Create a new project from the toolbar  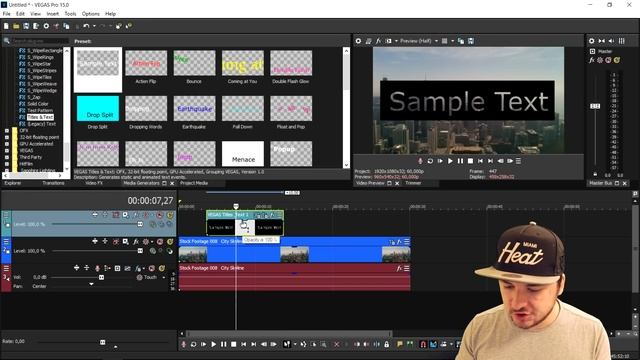point(6,26)
